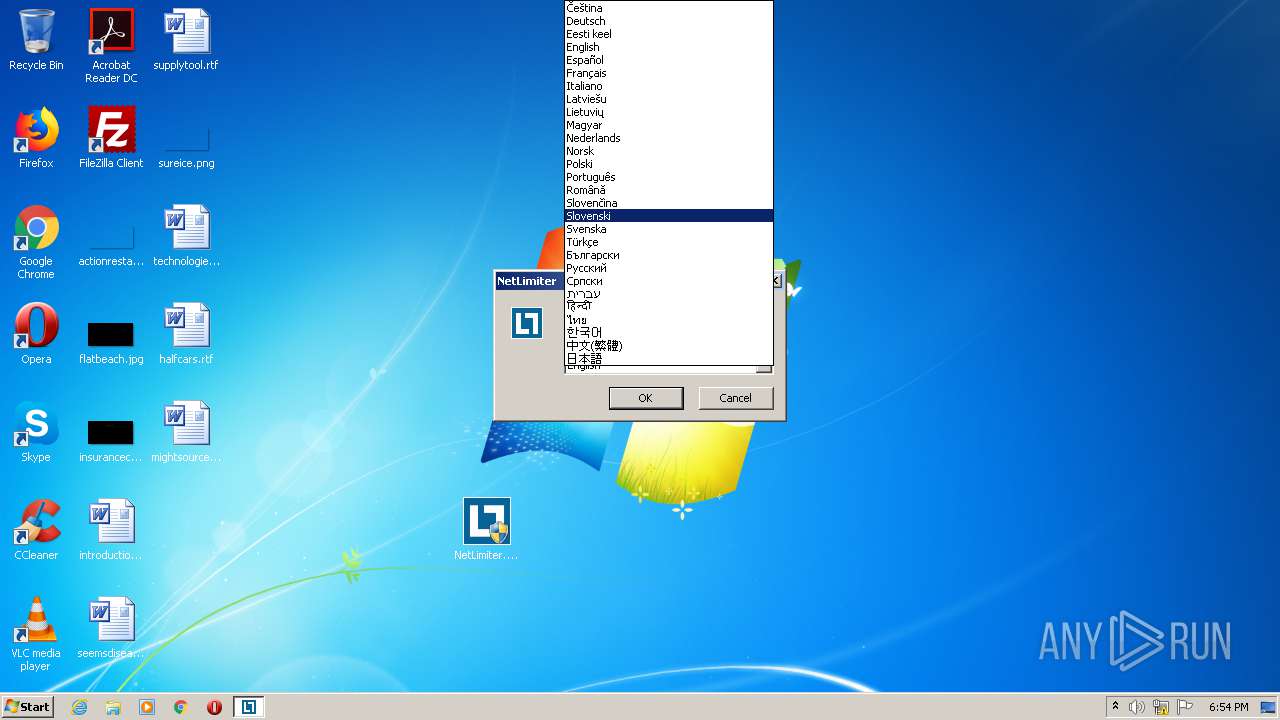Choose Čeština from the language list
The width and height of the screenshot is (1280, 720).
click(x=669, y=8)
